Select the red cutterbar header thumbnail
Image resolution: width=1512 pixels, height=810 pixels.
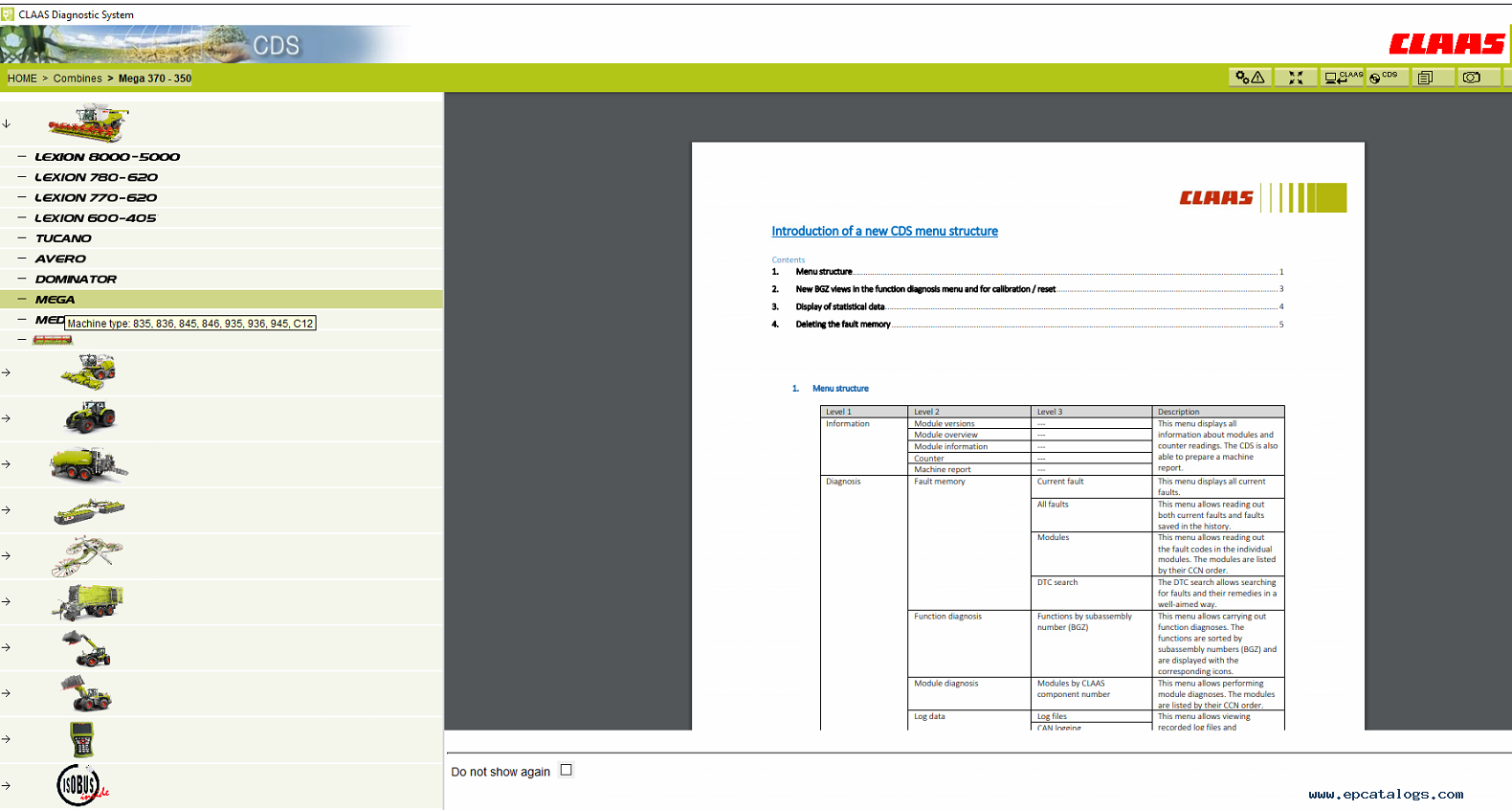click(x=53, y=340)
